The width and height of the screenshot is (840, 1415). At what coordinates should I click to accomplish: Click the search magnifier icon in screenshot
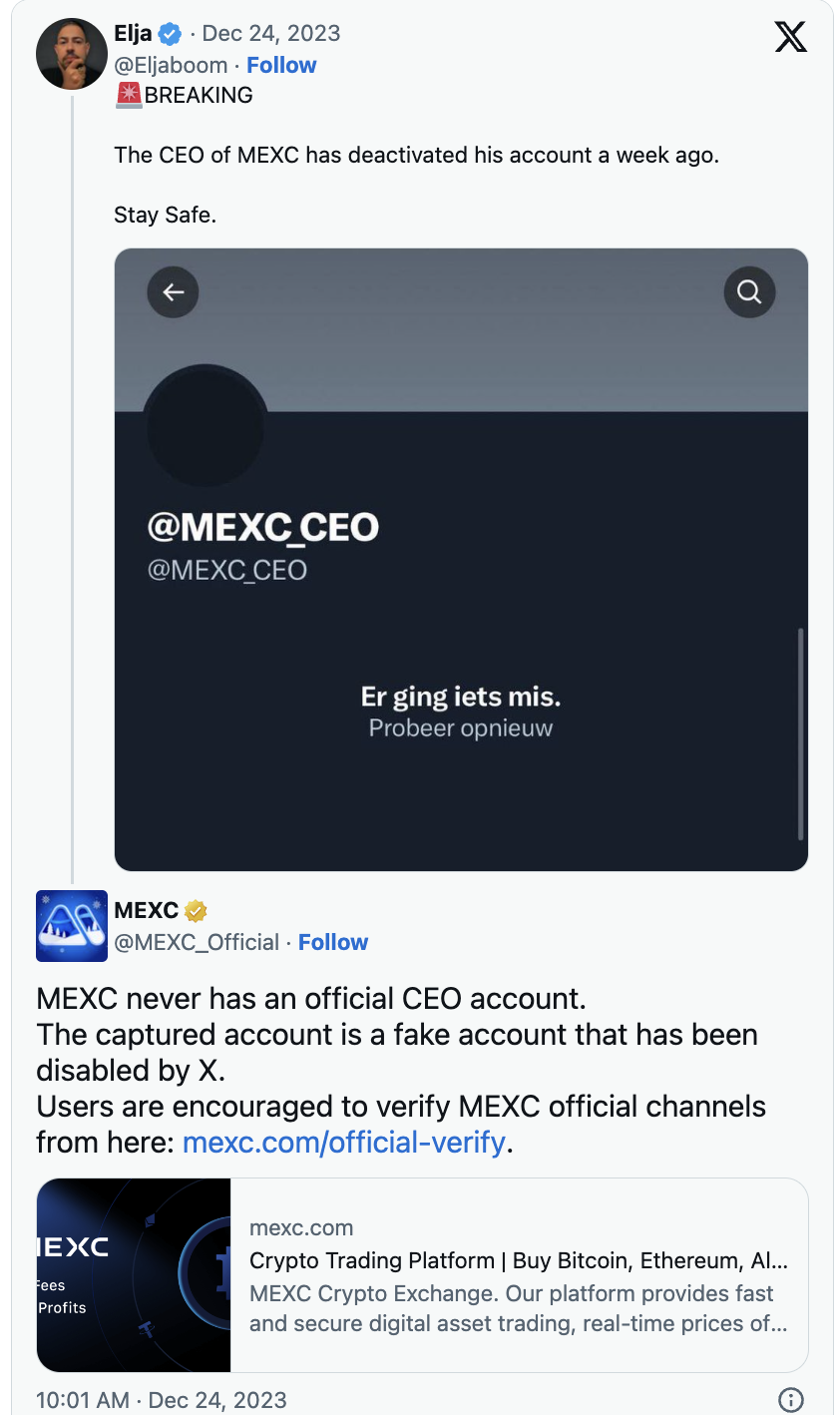[x=749, y=292]
